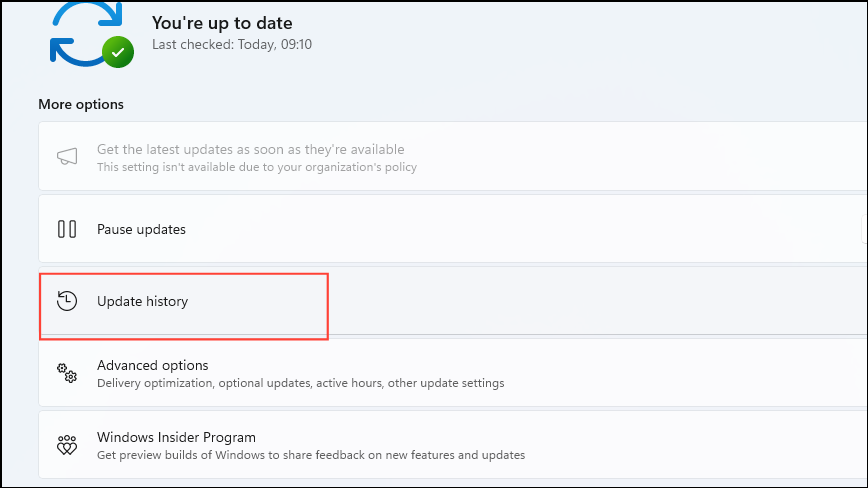868x488 pixels.
Task: Select the Pause updates label
Action: [x=141, y=229]
